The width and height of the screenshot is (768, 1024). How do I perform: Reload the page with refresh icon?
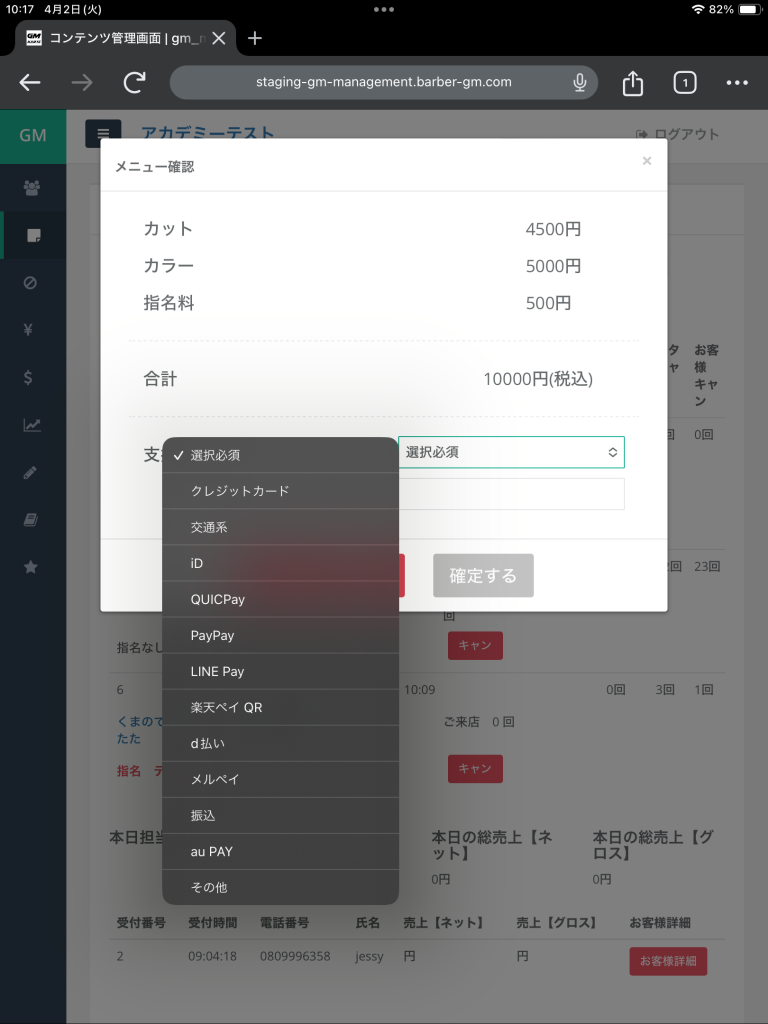(134, 83)
